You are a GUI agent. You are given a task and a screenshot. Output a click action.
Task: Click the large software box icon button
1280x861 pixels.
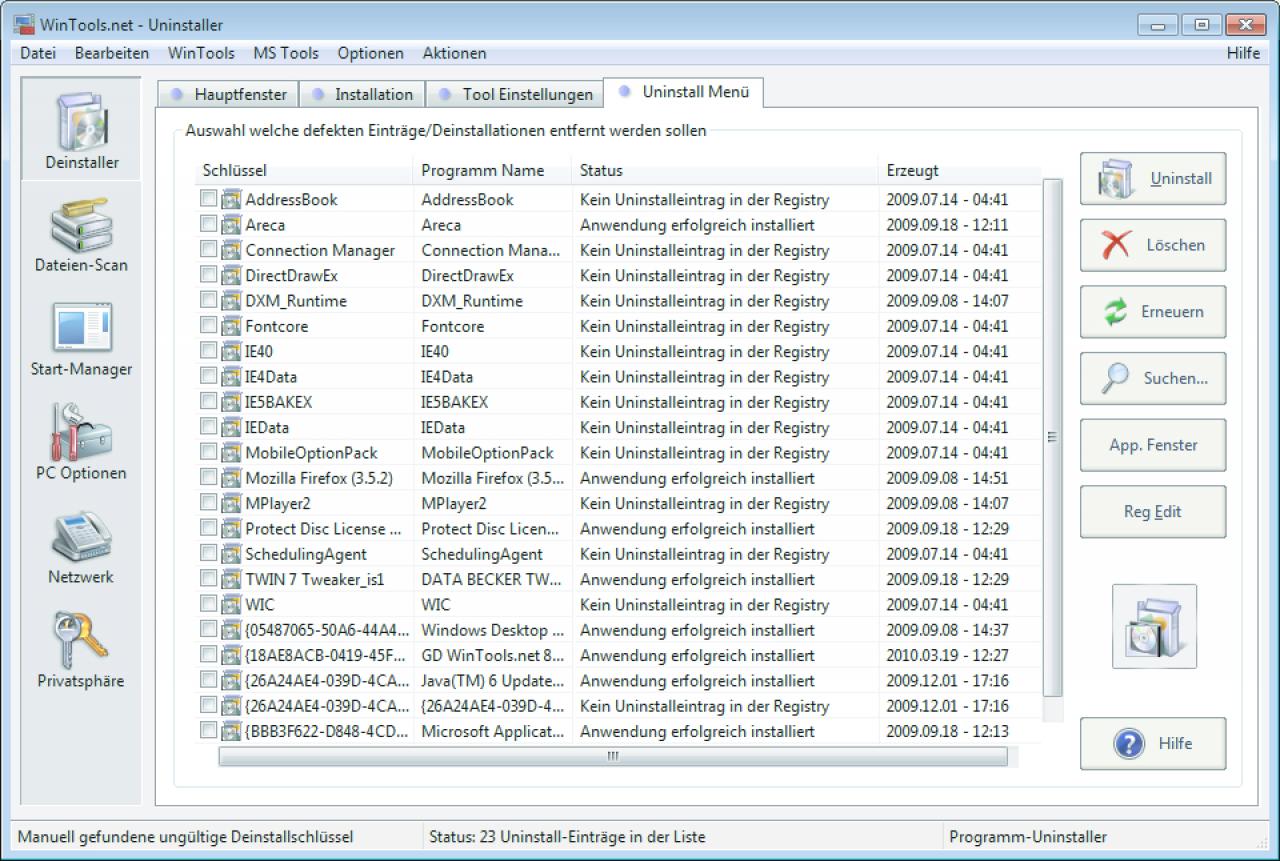(1154, 626)
